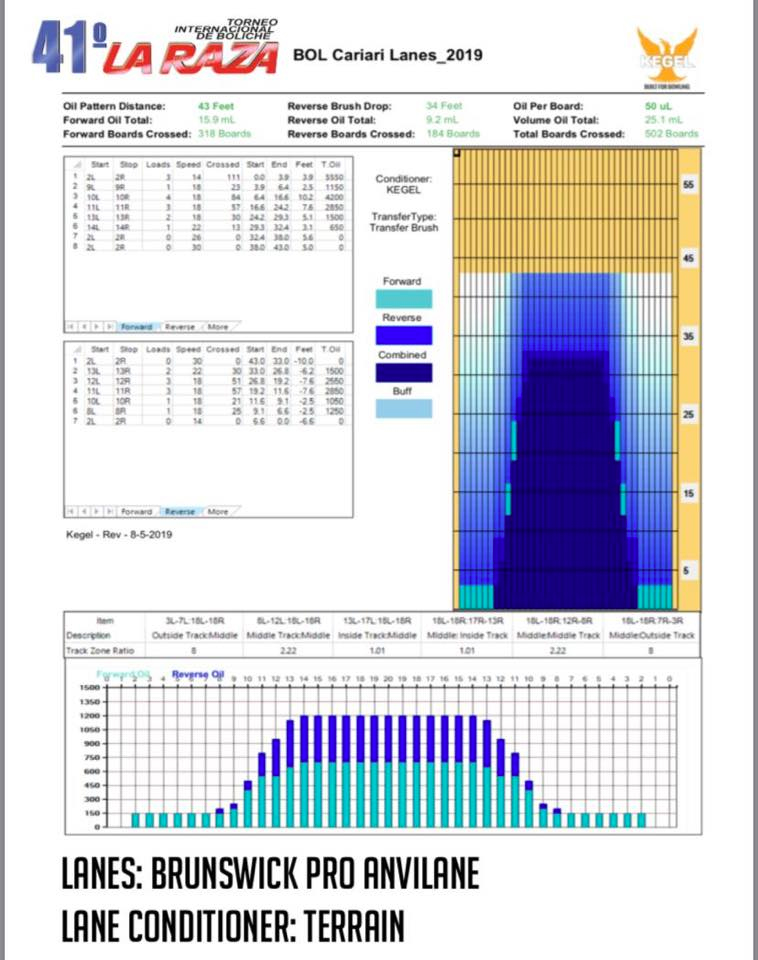758x960 pixels.
Task: Click select-all corner of the lower table
Action: (x=77, y=349)
